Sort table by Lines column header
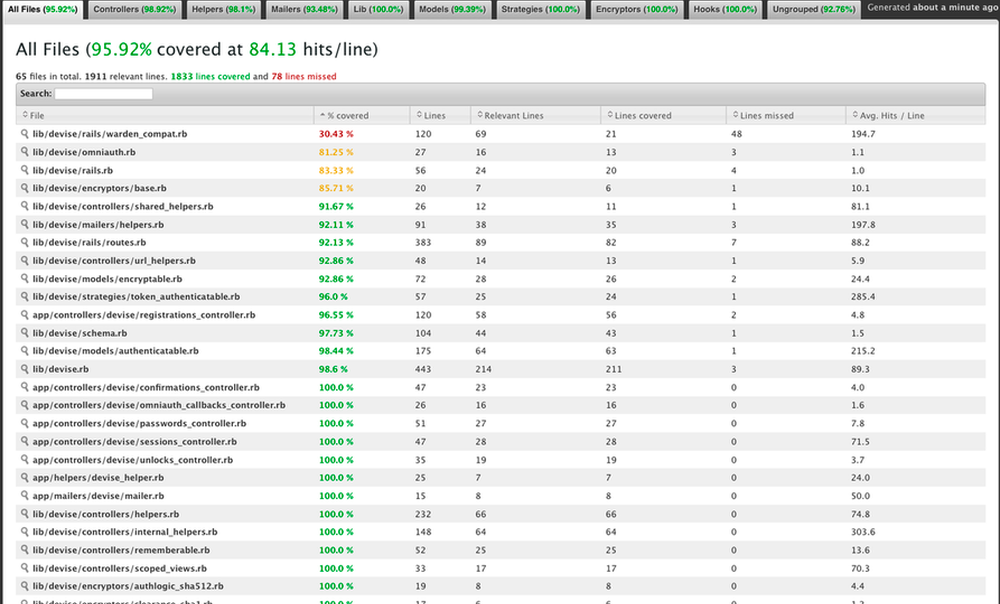This screenshot has width=1000, height=604. (440, 115)
